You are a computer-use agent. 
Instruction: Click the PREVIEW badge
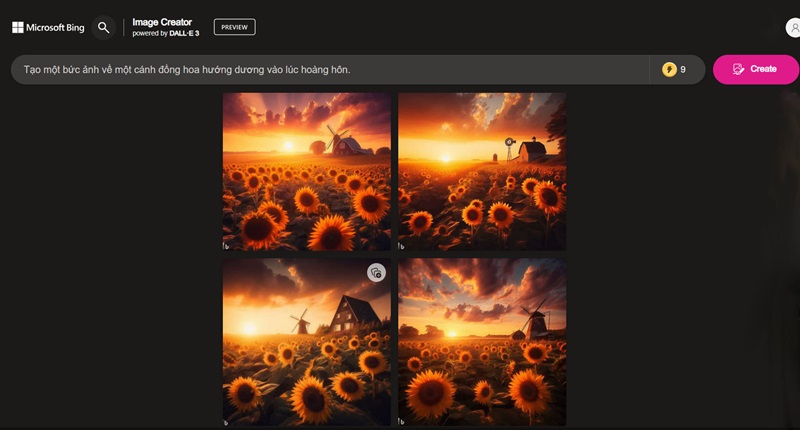coord(235,27)
